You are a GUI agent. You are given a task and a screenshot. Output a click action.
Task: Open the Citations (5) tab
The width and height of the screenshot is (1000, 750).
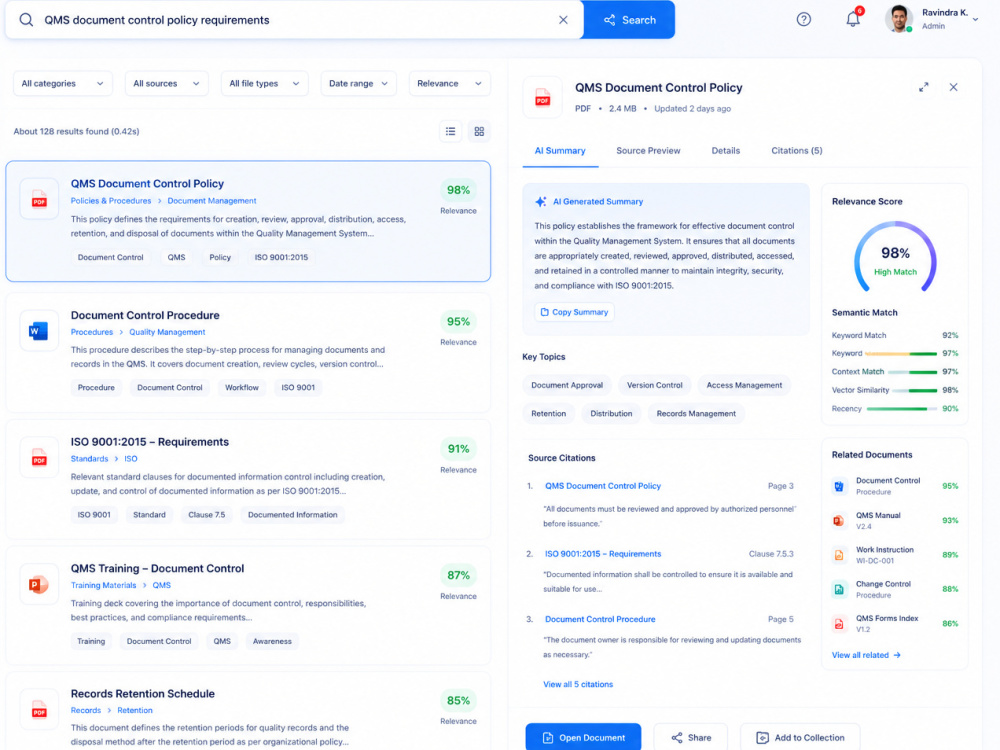click(797, 151)
